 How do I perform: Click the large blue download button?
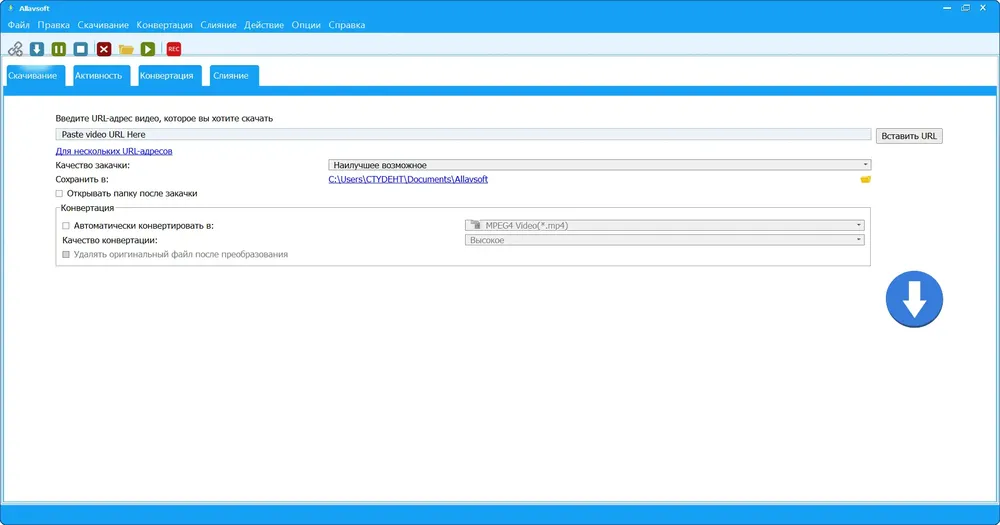(x=914, y=299)
